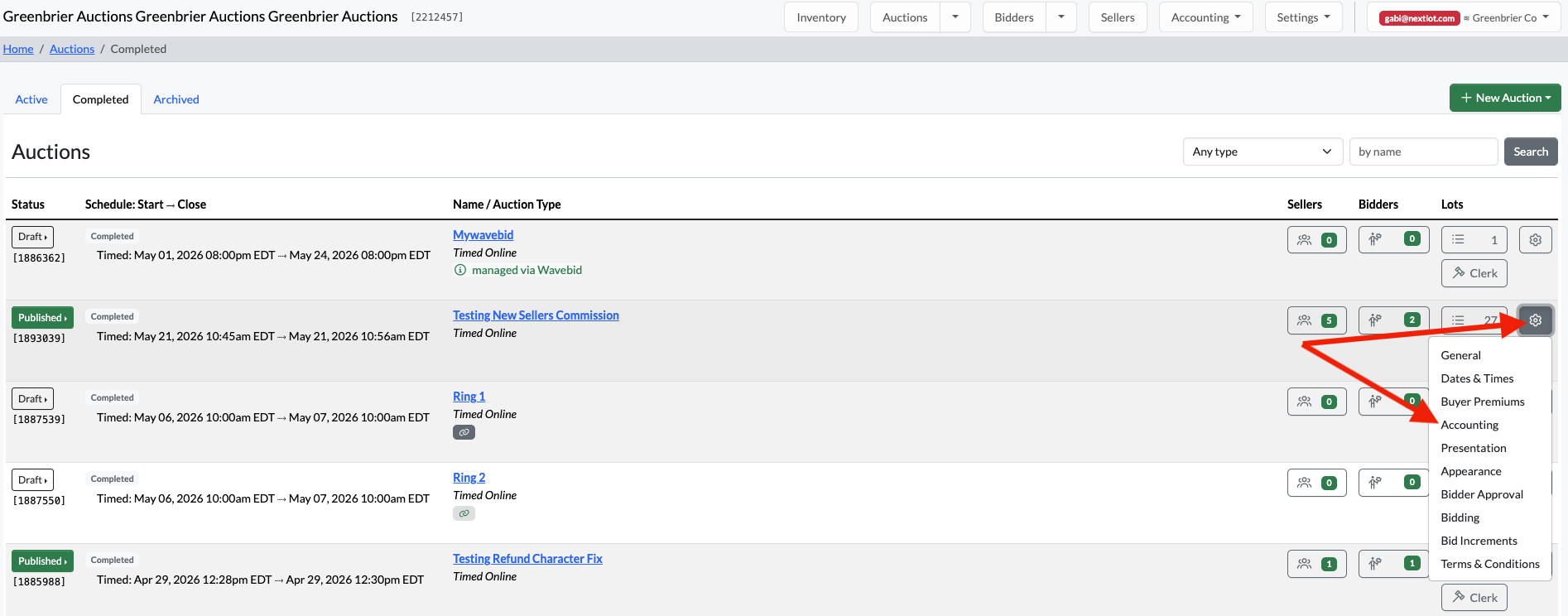Select Presentation in gear menu
The height and width of the screenshot is (616, 1568).
pyautogui.click(x=1473, y=448)
